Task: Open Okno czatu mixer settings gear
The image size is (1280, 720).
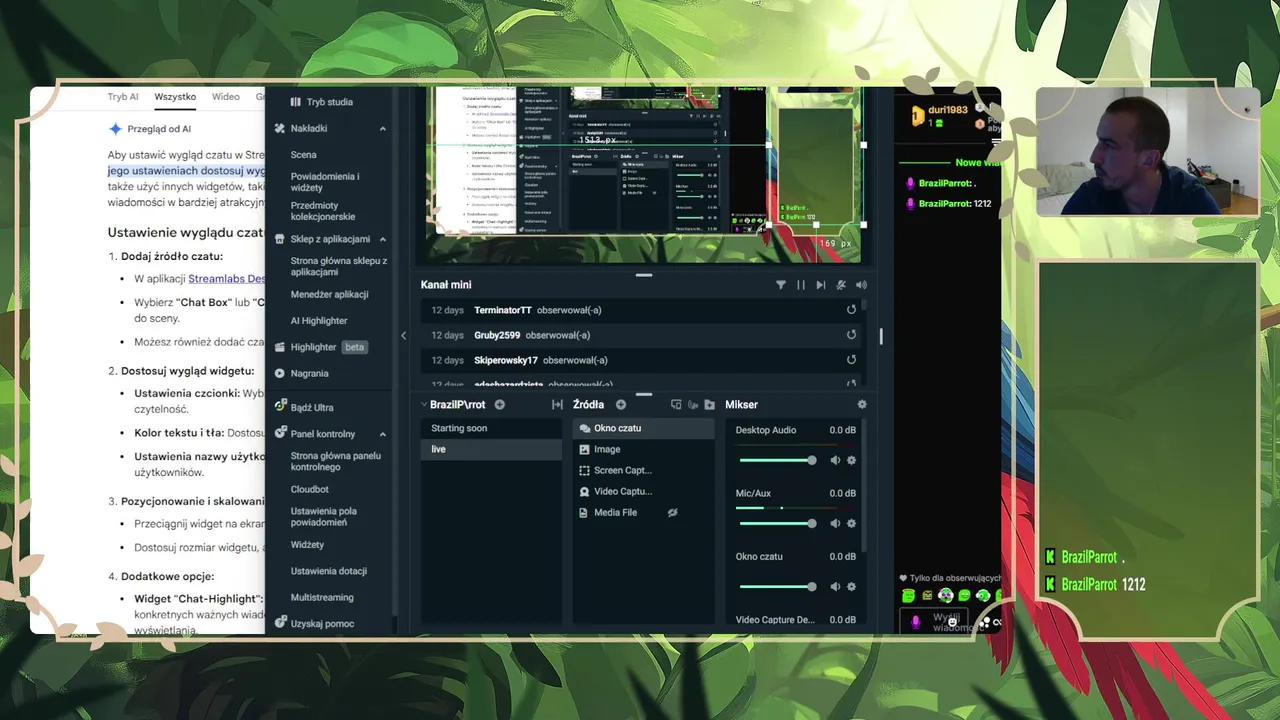Action: (851, 587)
